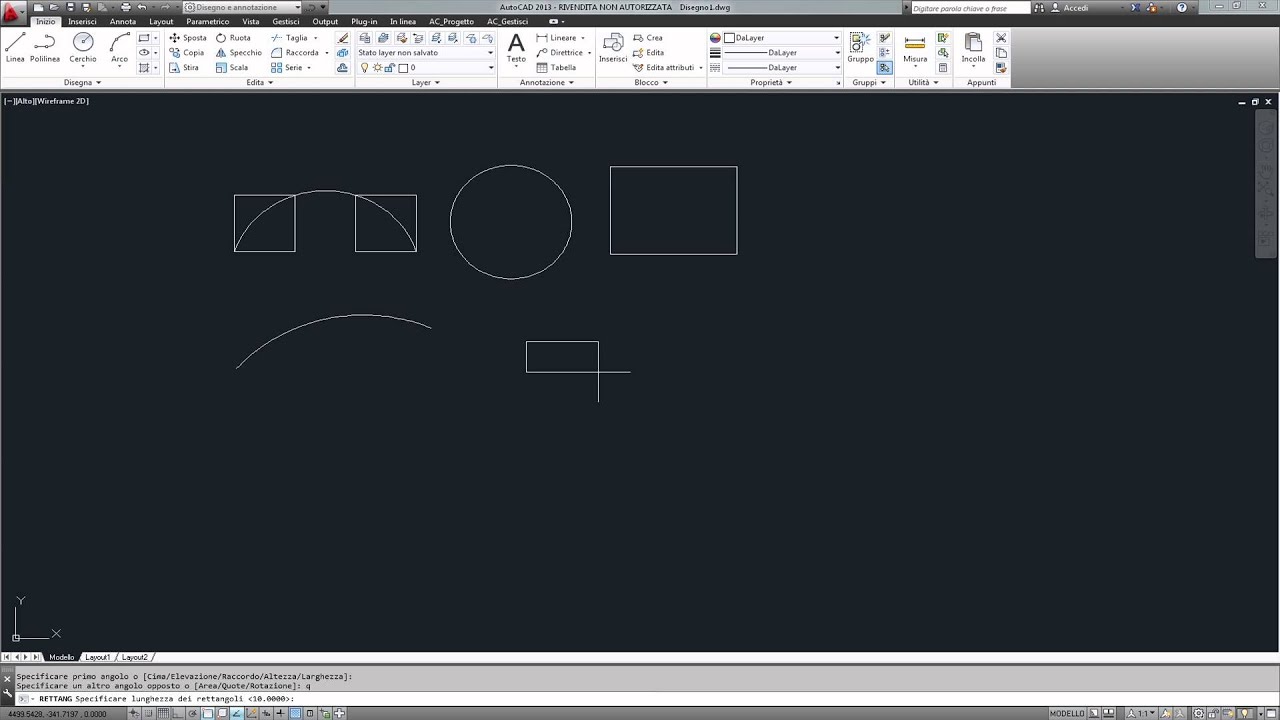The height and width of the screenshot is (720, 1280).
Task: Open the Disegno e annotazione workspace dropdown
Action: coord(242,7)
